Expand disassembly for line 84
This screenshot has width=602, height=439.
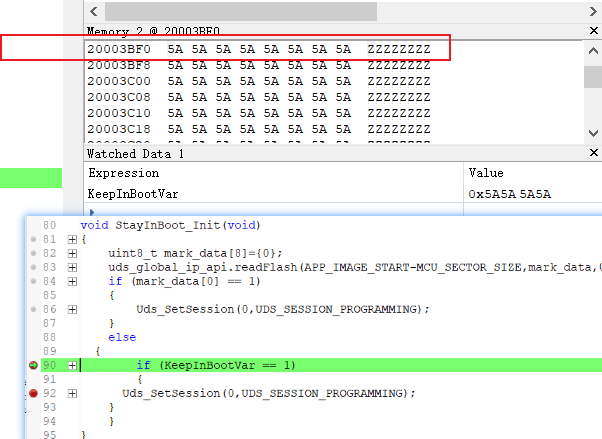point(72,282)
